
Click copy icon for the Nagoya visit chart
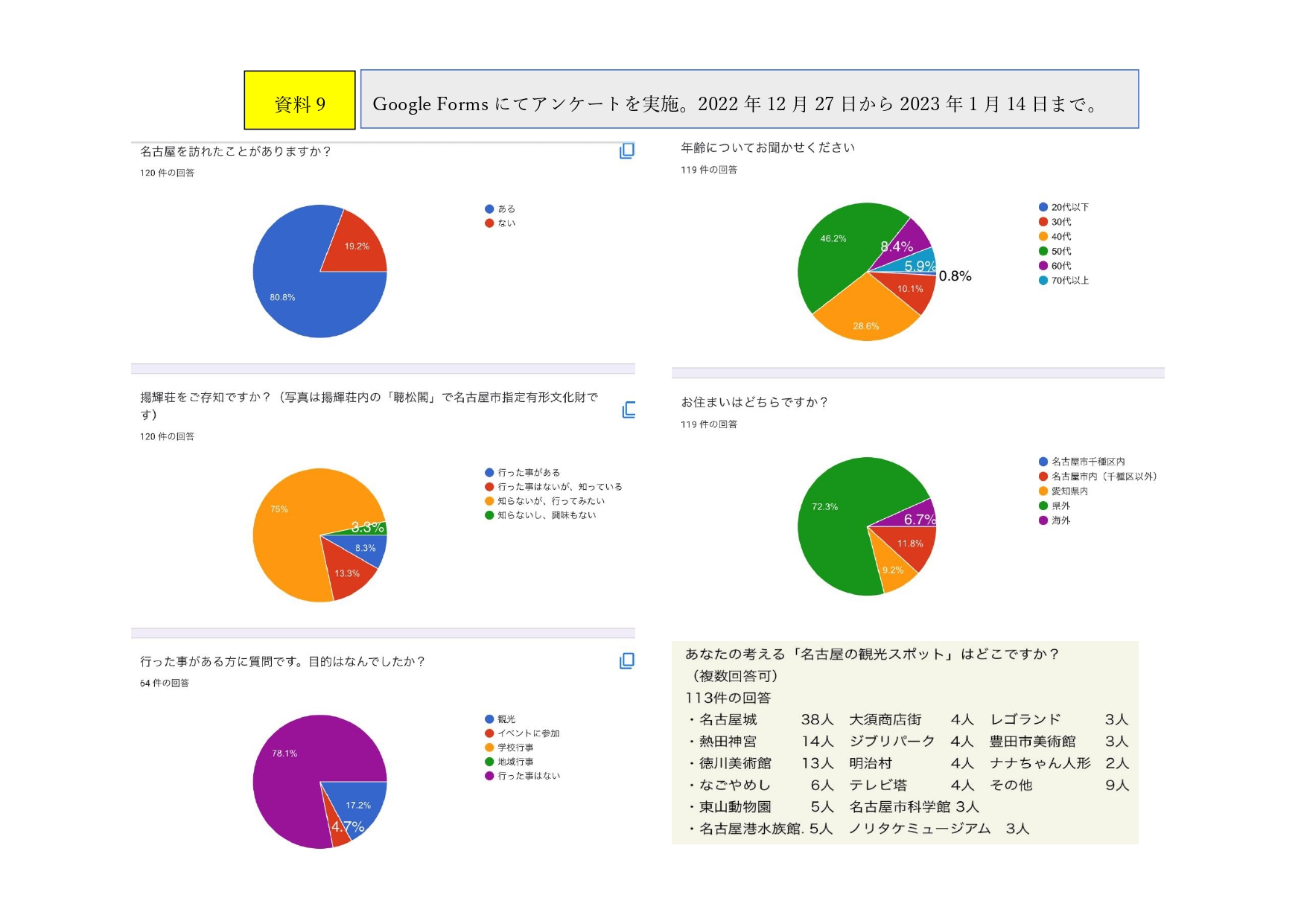coord(627,150)
